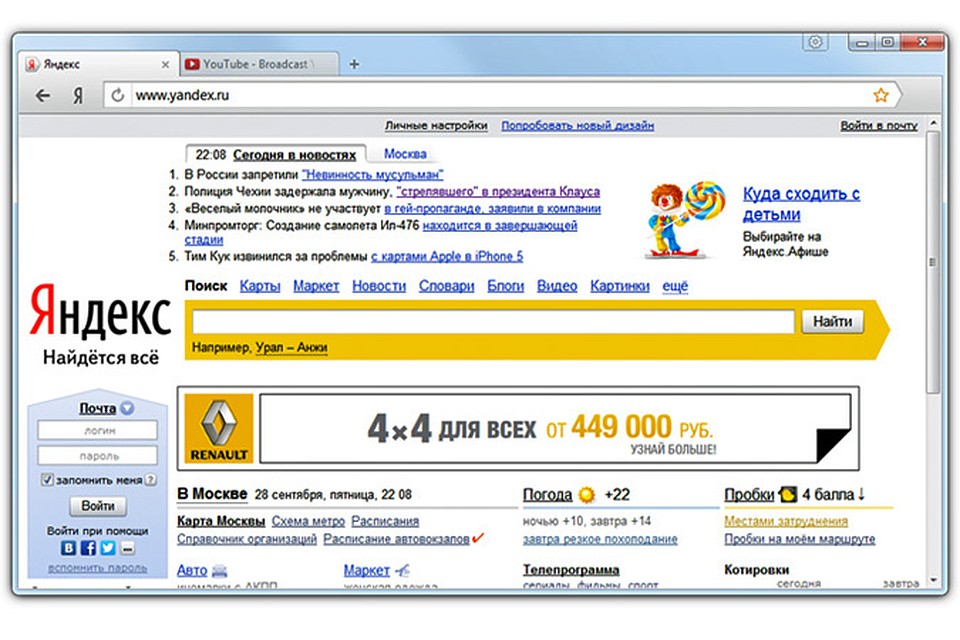Open a new tab with the plus button
Image resolution: width=960 pixels, height=640 pixels.
354,64
